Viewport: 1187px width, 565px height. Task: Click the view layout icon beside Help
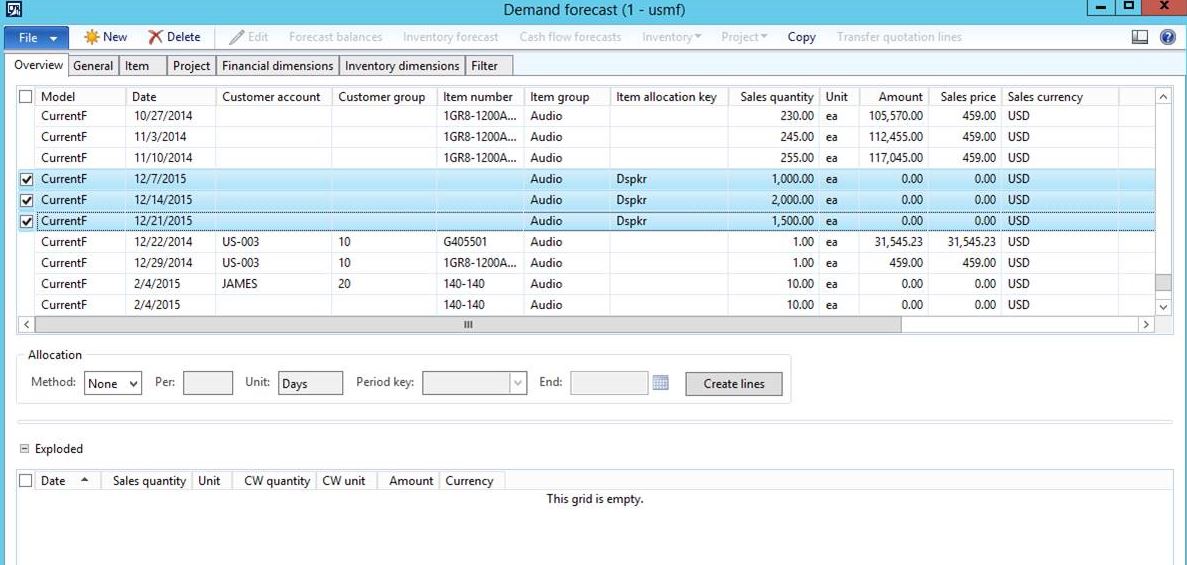pos(1140,37)
